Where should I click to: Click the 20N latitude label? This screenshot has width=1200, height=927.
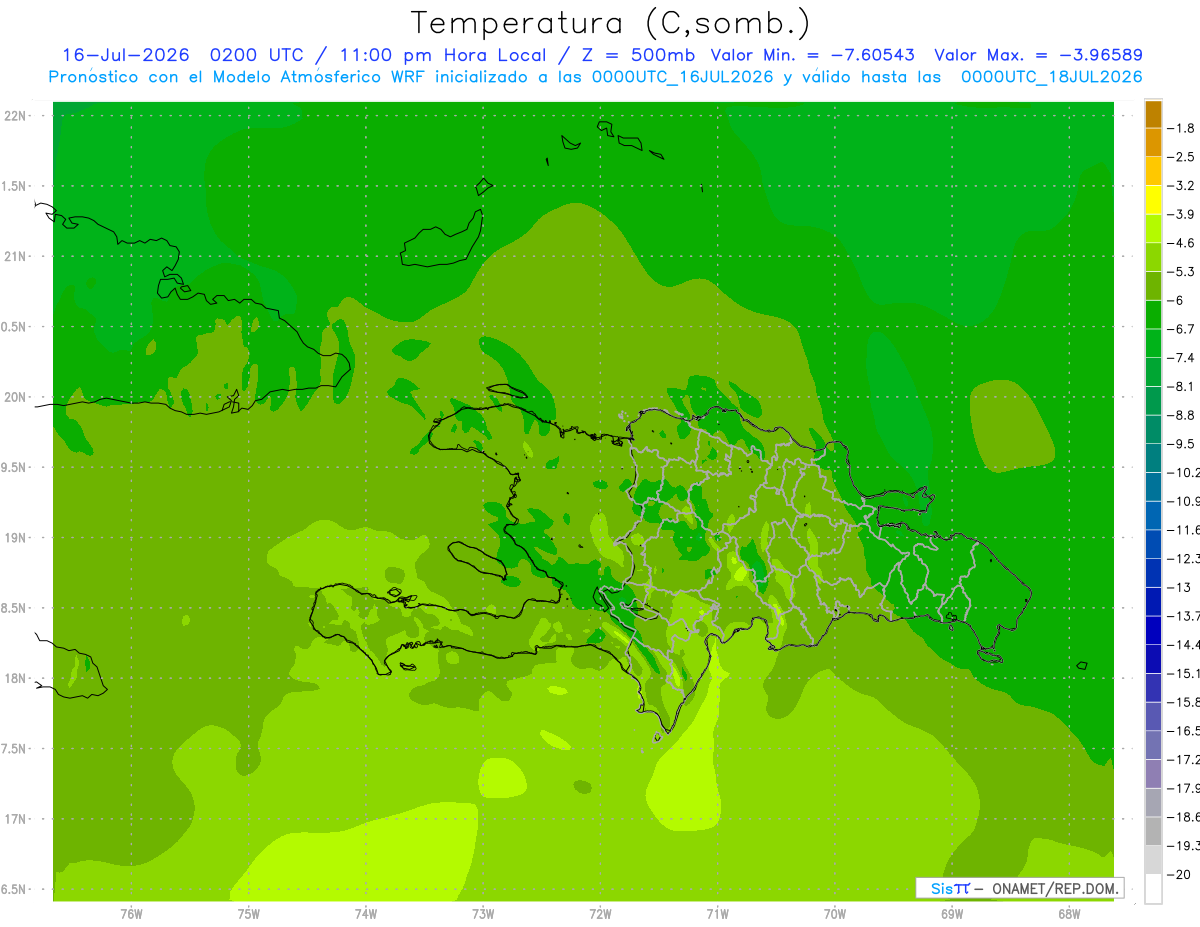[14, 397]
